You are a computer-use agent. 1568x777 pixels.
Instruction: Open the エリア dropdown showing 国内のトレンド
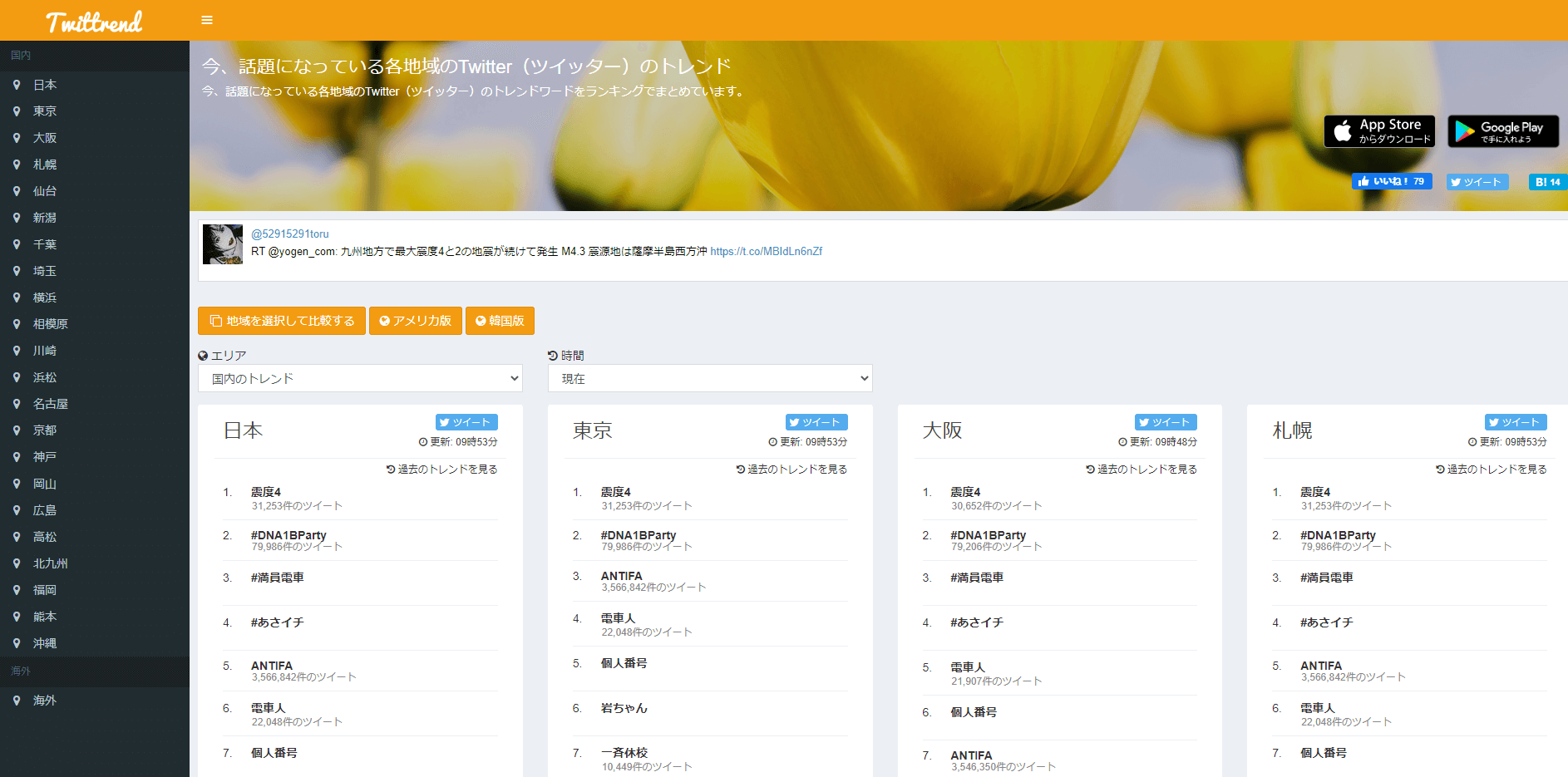(360, 378)
